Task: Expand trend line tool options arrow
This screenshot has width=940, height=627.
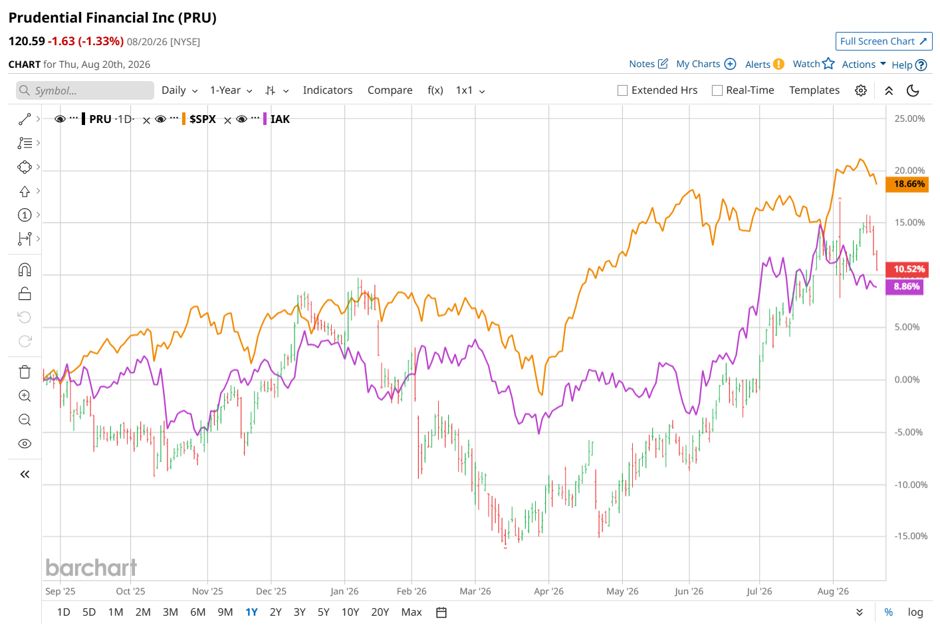Action: [x=38, y=119]
